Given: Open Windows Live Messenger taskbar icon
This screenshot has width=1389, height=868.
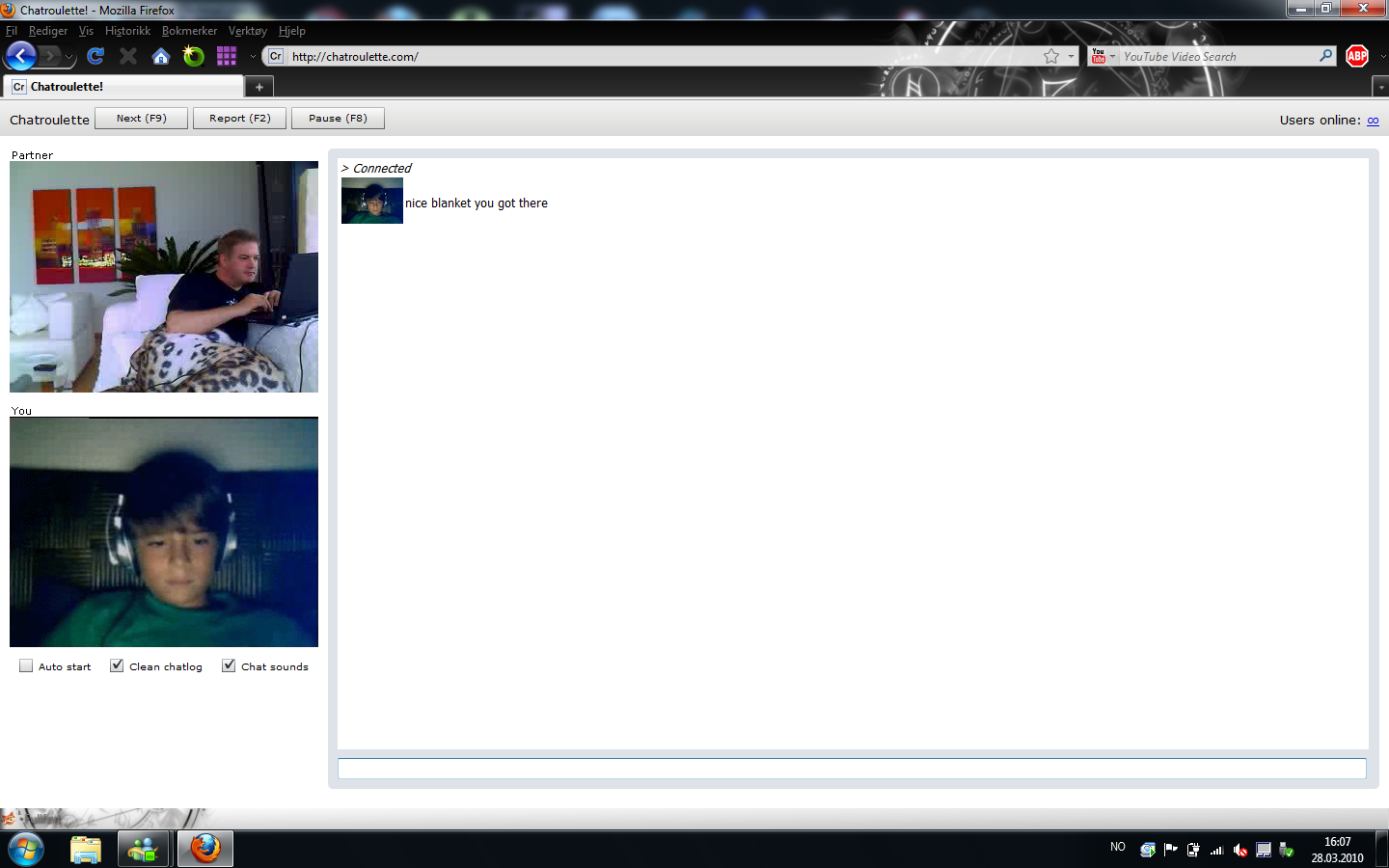Looking at the screenshot, I should click(x=144, y=850).
